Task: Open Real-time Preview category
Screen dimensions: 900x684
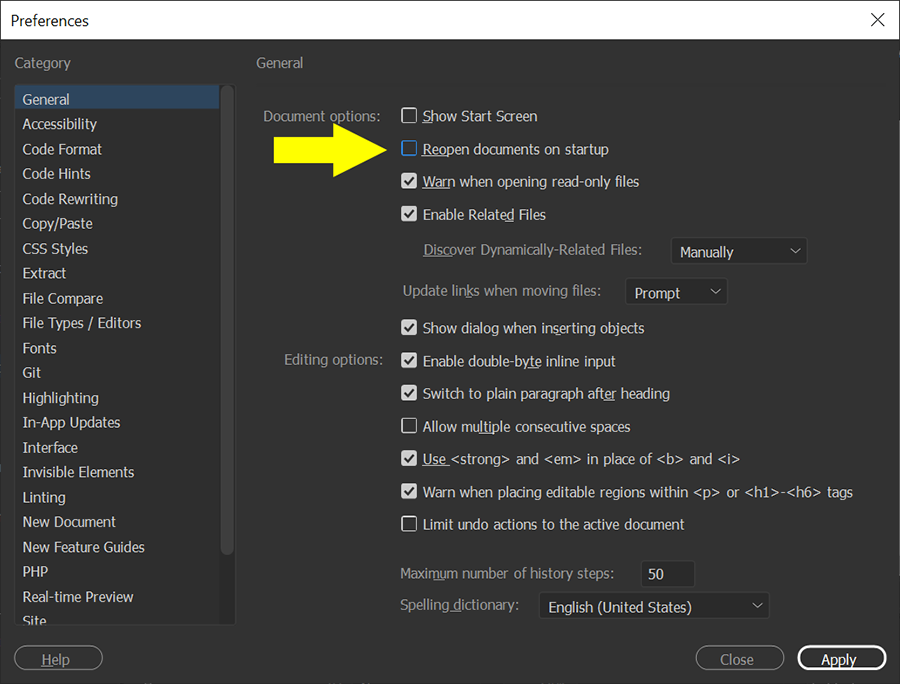Action: [x=78, y=597]
